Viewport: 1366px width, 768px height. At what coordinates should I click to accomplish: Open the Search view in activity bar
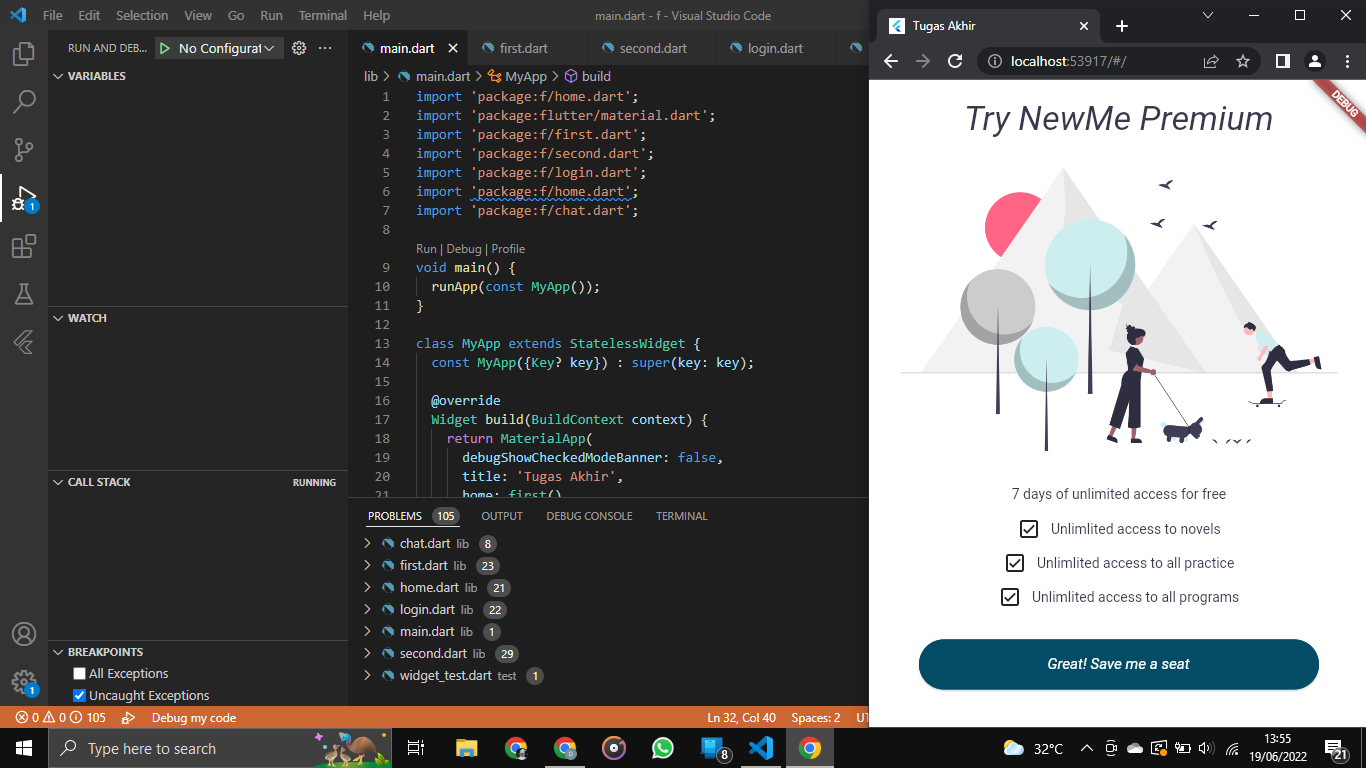(24, 101)
